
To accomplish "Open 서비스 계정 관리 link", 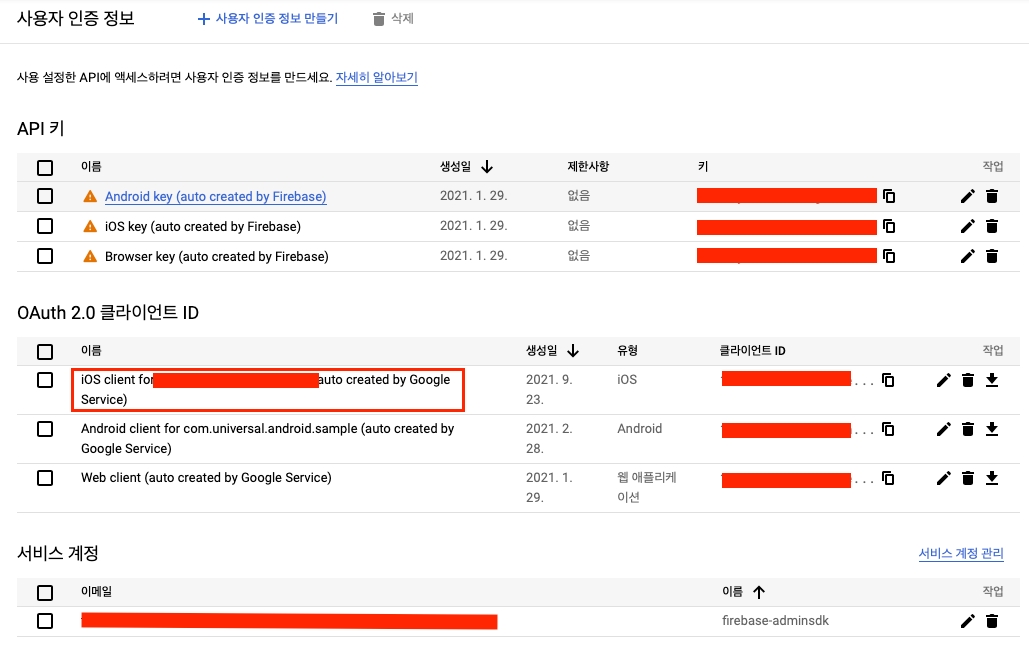I will 960,553.
